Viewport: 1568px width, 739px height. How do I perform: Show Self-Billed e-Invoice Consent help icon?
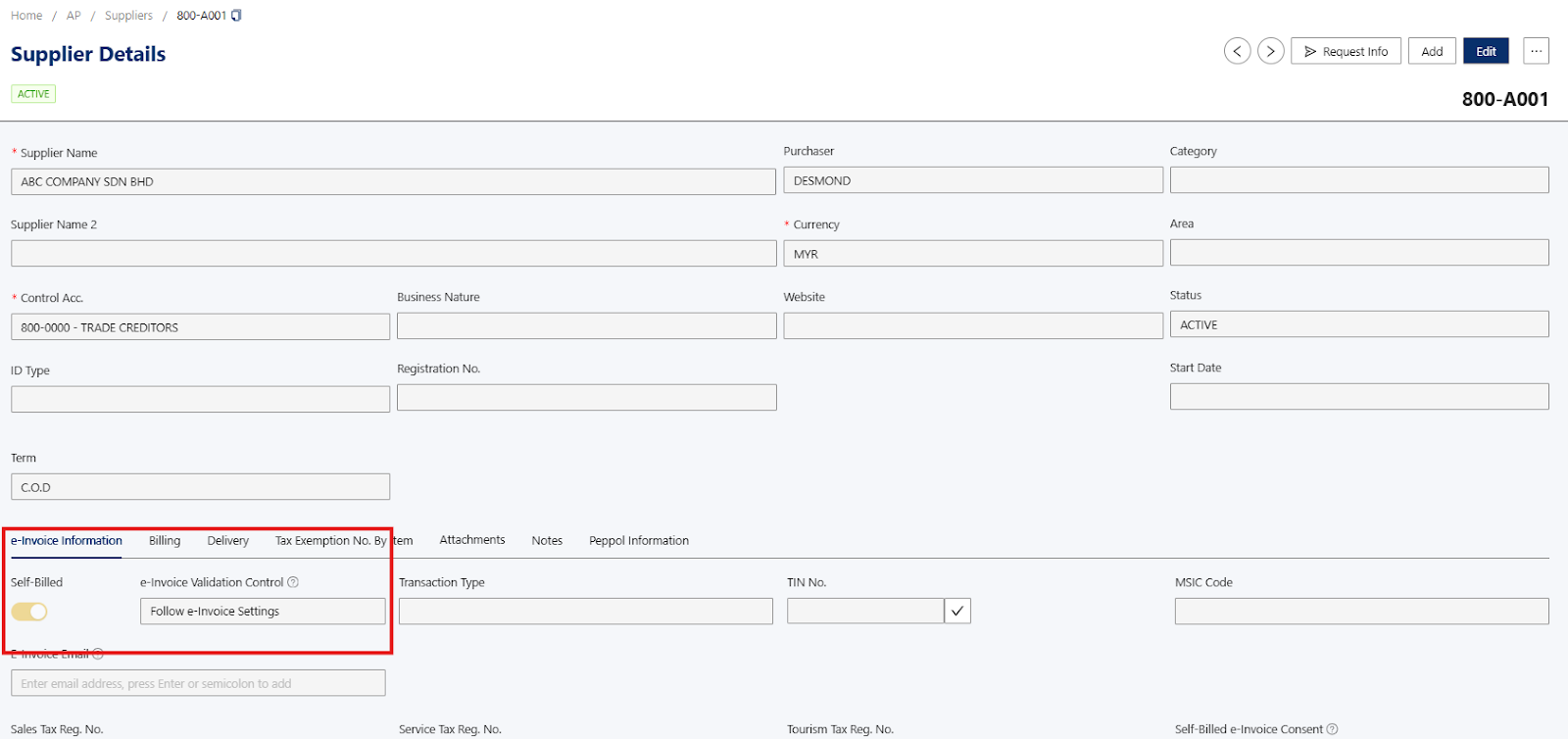point(1332,729)
